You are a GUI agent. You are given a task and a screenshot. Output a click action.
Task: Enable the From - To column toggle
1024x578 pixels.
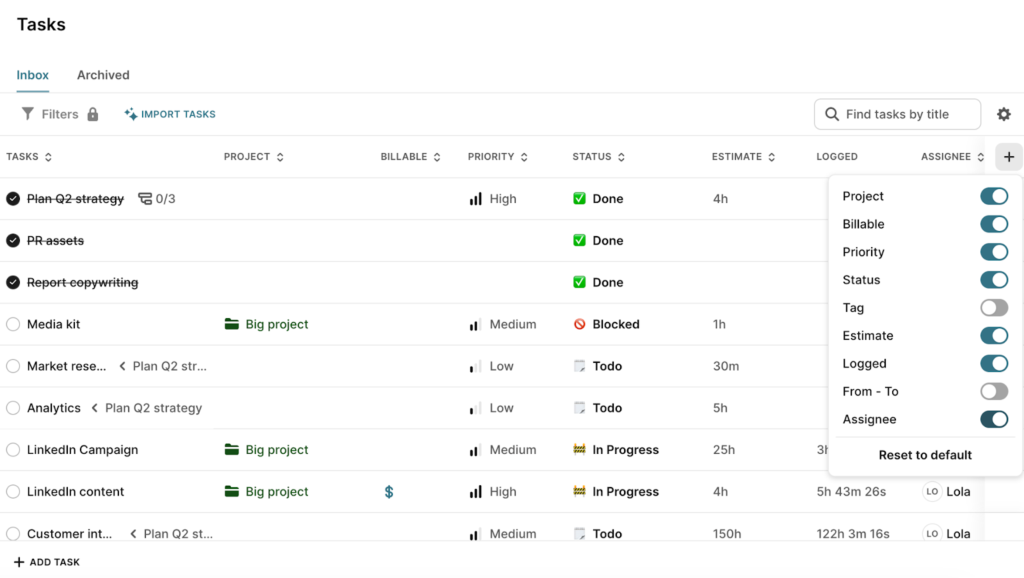(x=993, y=392)
